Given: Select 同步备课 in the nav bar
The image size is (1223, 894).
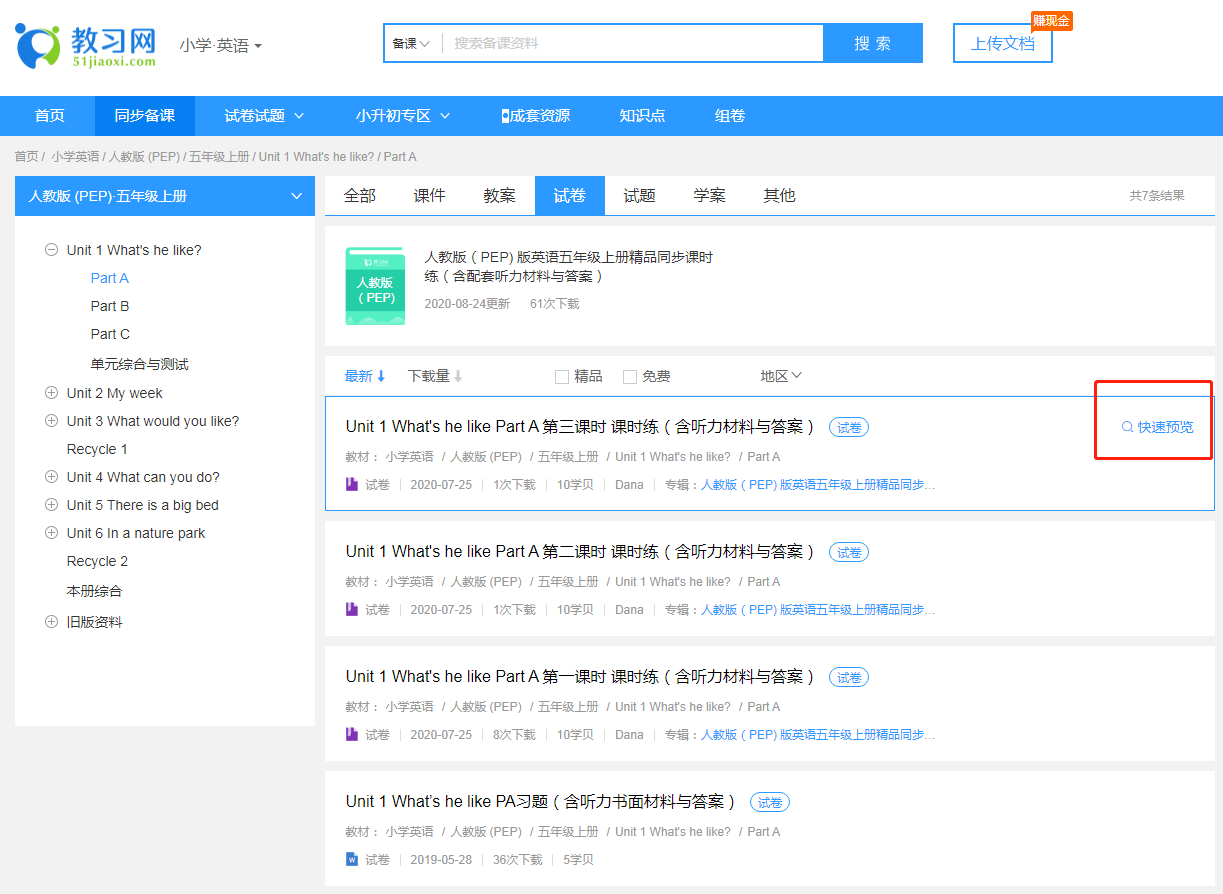Looking at the screenshot, I should click(145, 116).
